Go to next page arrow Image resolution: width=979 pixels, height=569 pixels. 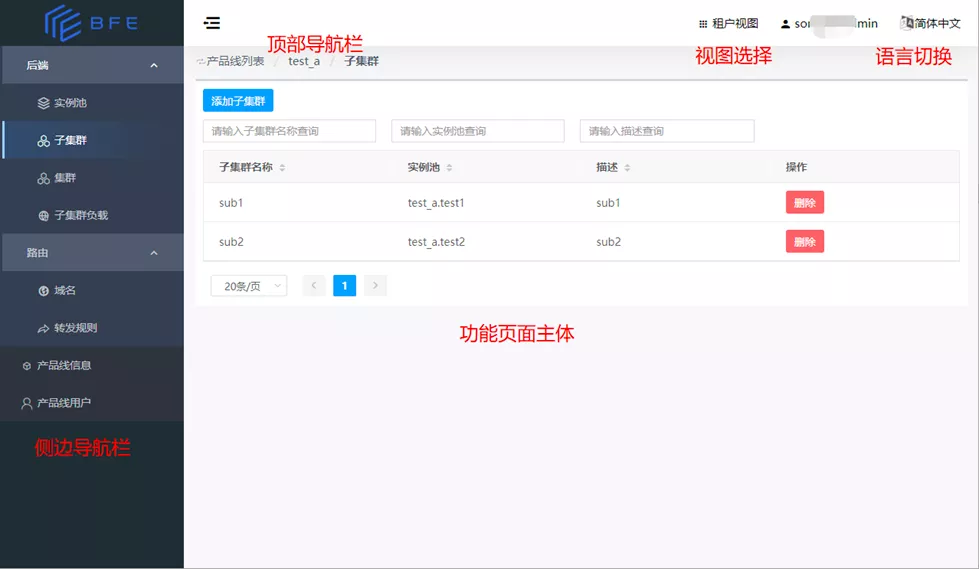(375, 285)
